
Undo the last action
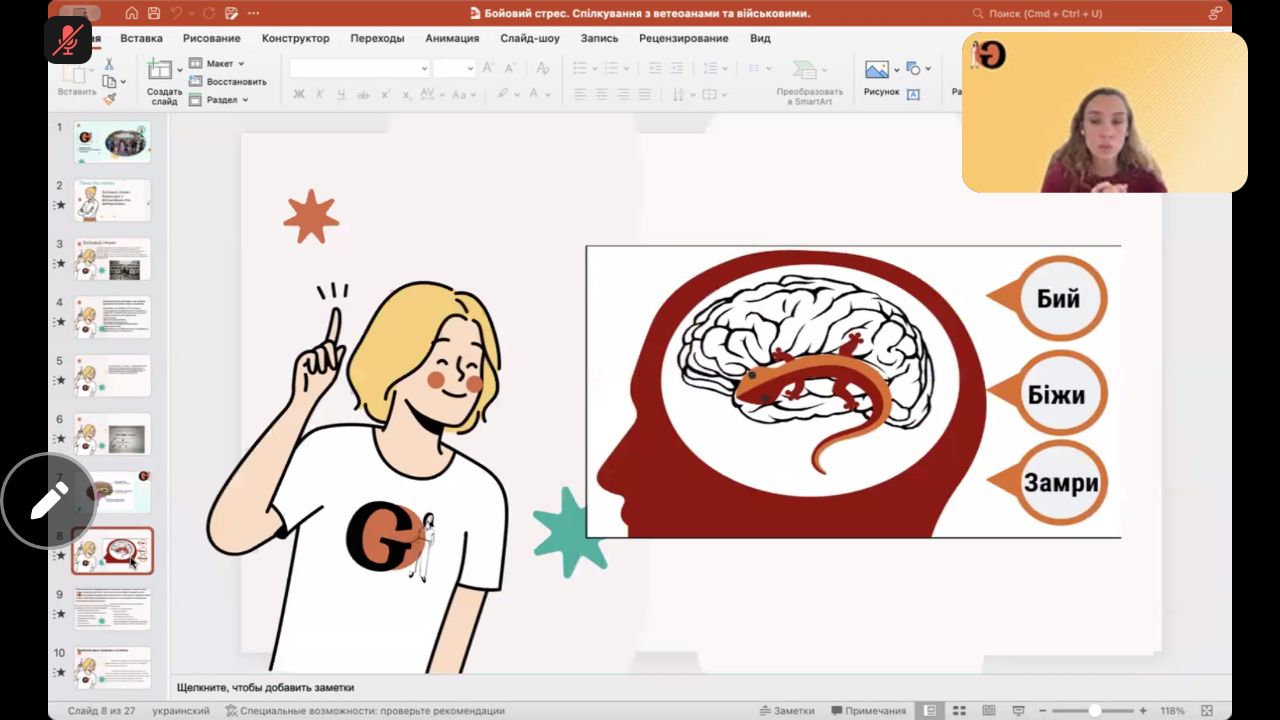(x=177, y=13)
